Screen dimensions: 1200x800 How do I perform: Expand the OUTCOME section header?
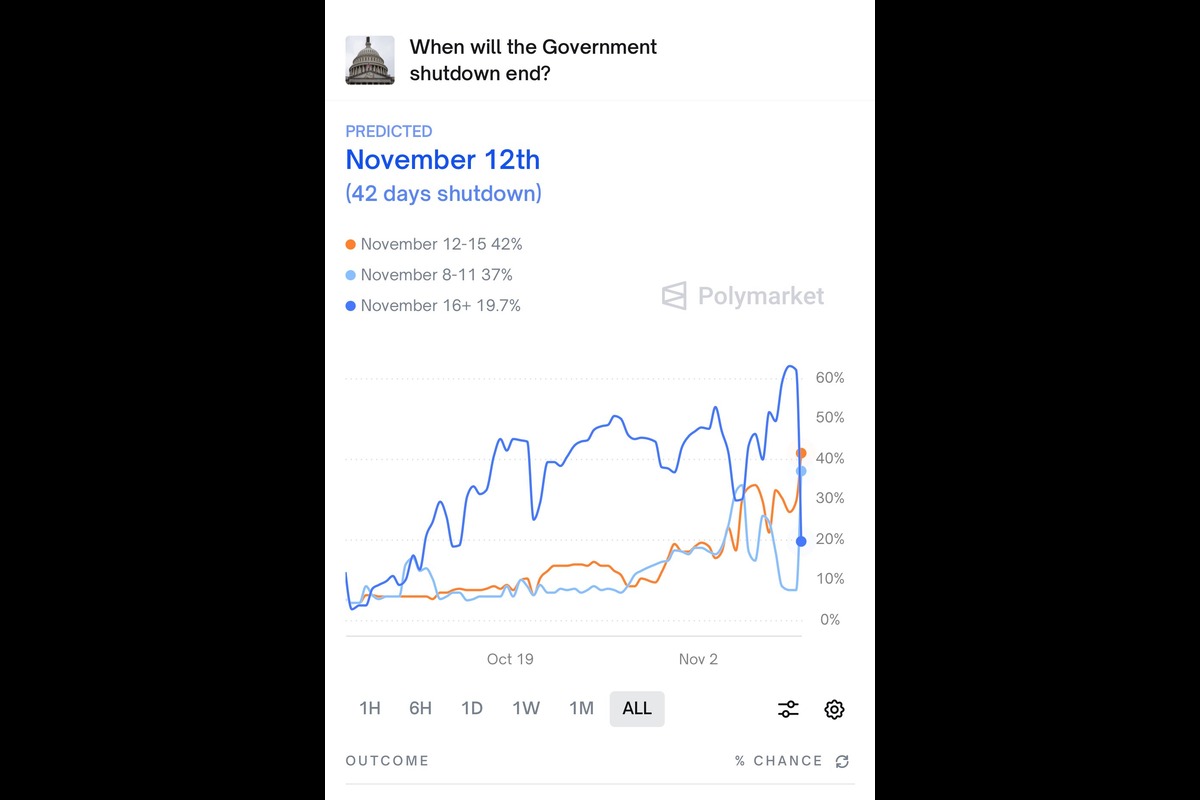(x=387, y=761)
